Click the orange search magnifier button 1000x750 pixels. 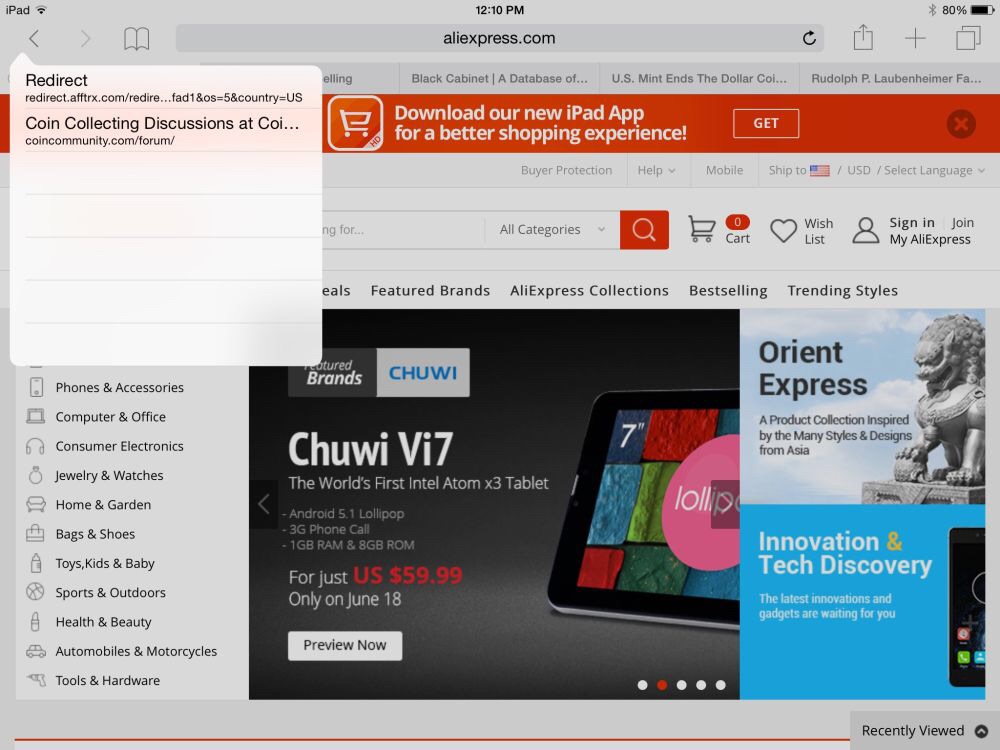coord(644,230)
